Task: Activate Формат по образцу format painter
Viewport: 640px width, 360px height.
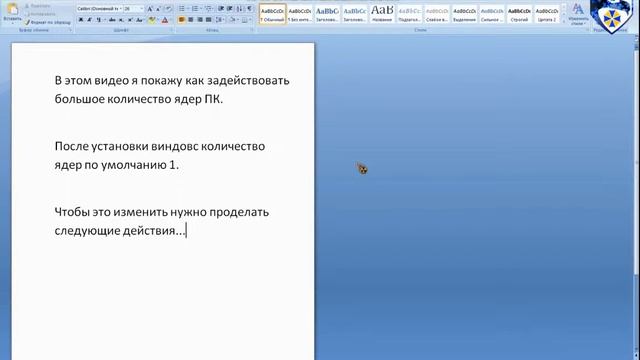Action: 47,22
